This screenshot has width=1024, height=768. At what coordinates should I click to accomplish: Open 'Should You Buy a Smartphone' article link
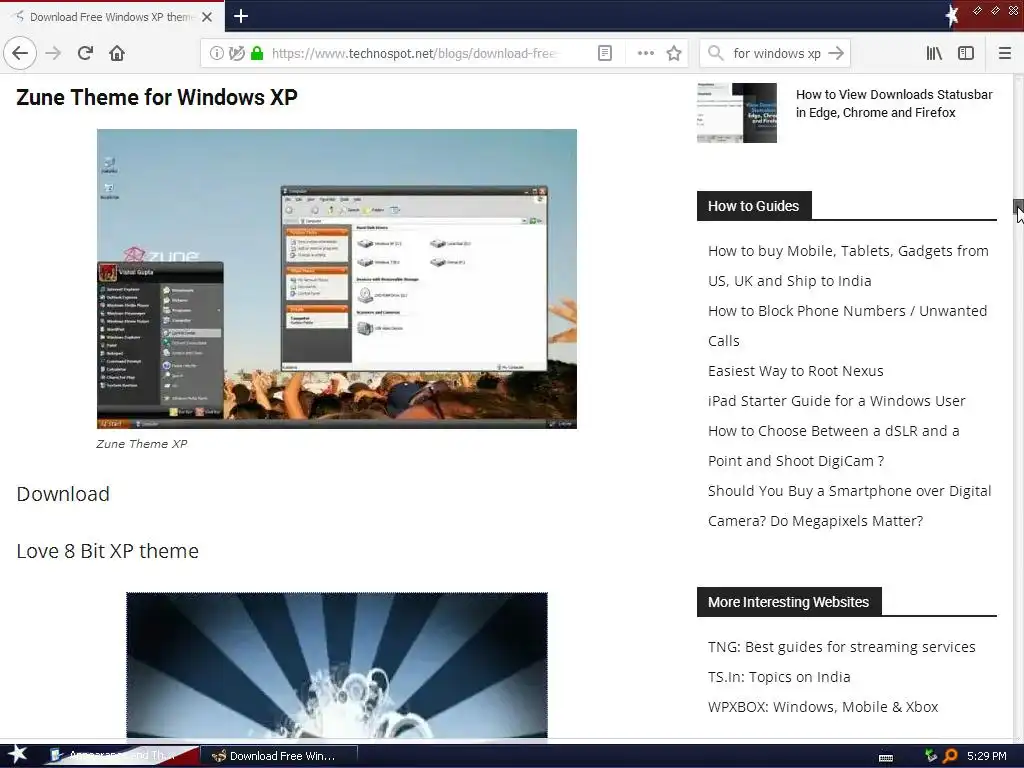pyautogui.click(x=850, y=506)
